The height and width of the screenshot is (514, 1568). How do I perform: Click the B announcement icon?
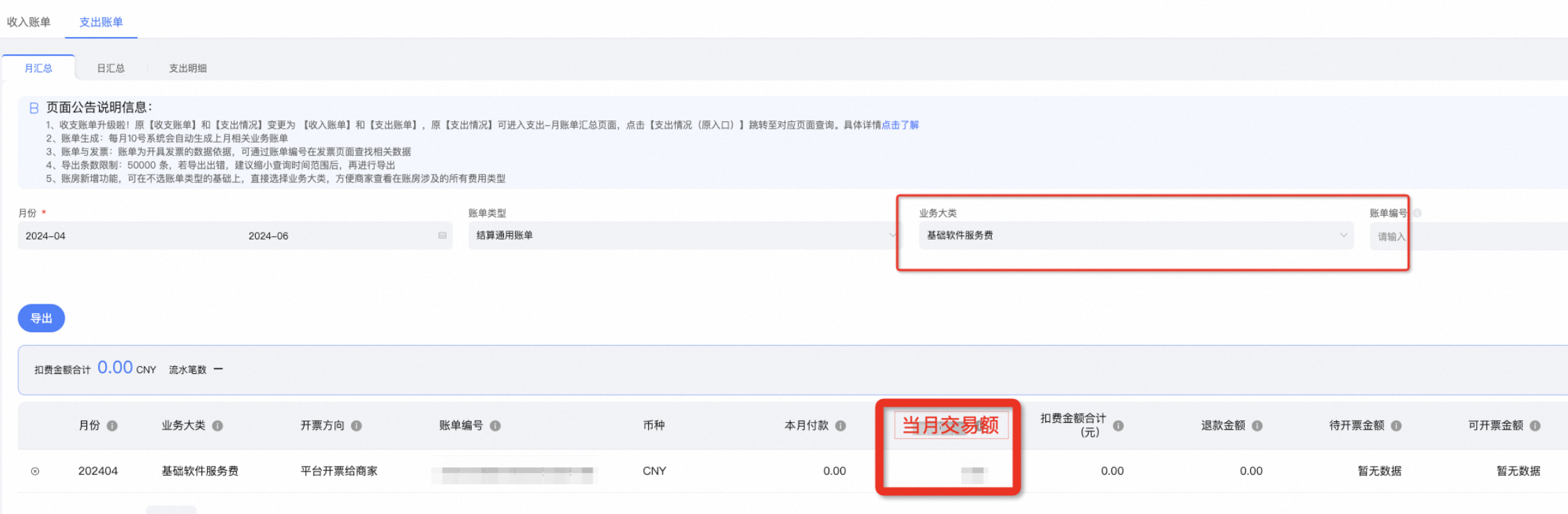click(33, 108)
